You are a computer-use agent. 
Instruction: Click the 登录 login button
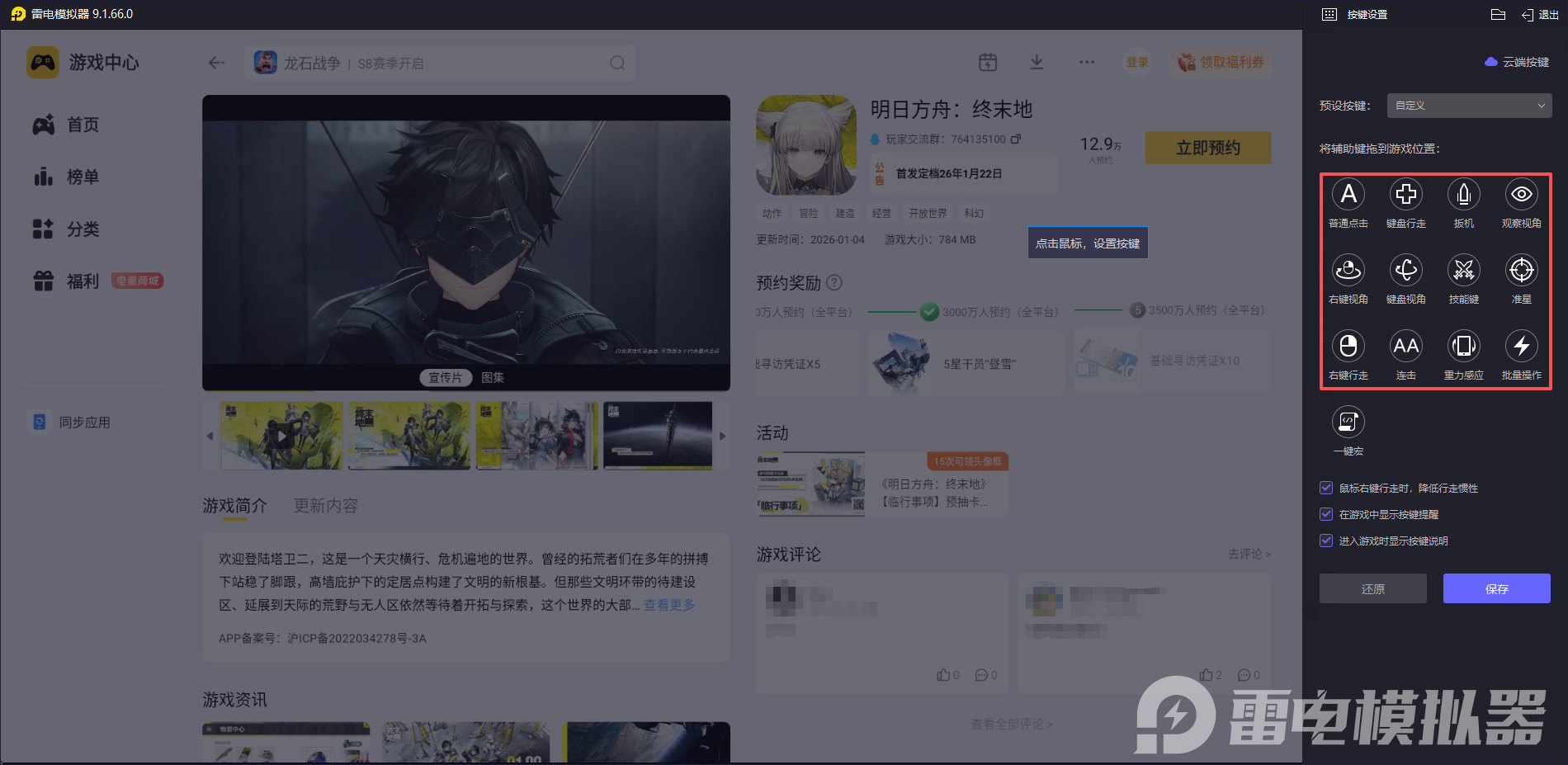point(1138,63)
